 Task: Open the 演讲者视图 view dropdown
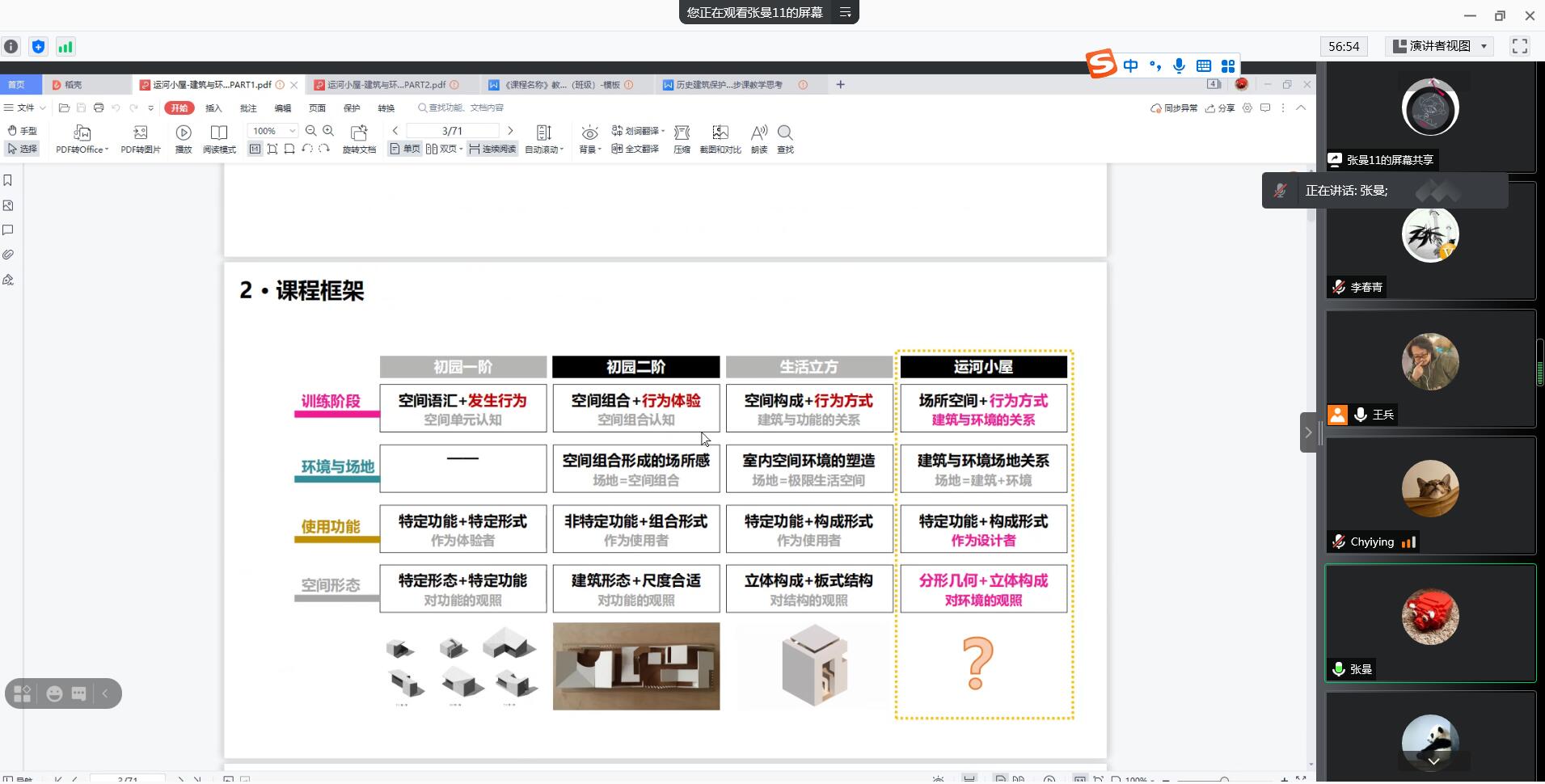point(1440,46)
